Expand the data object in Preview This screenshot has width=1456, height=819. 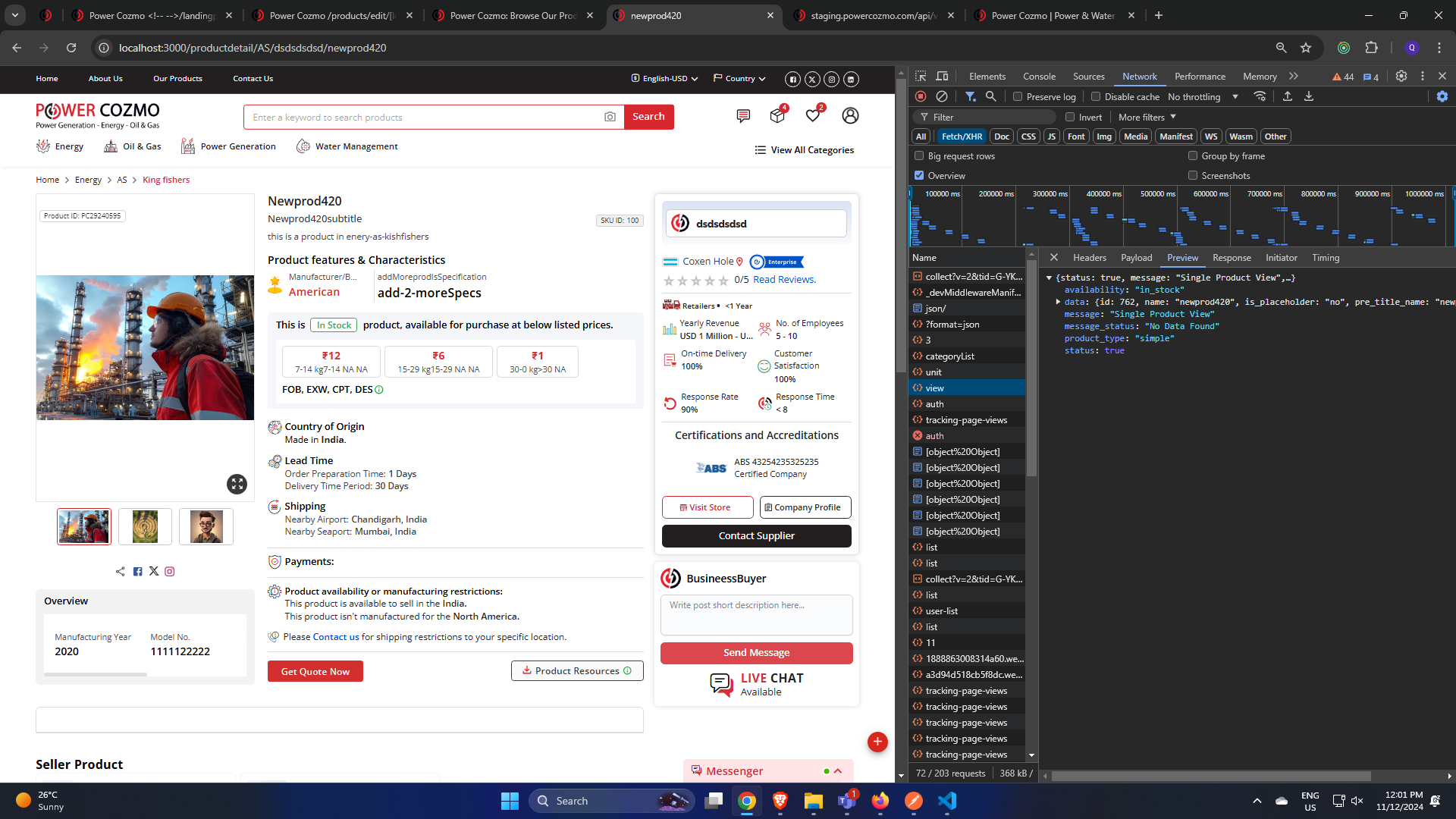(x=1058, y=302)
